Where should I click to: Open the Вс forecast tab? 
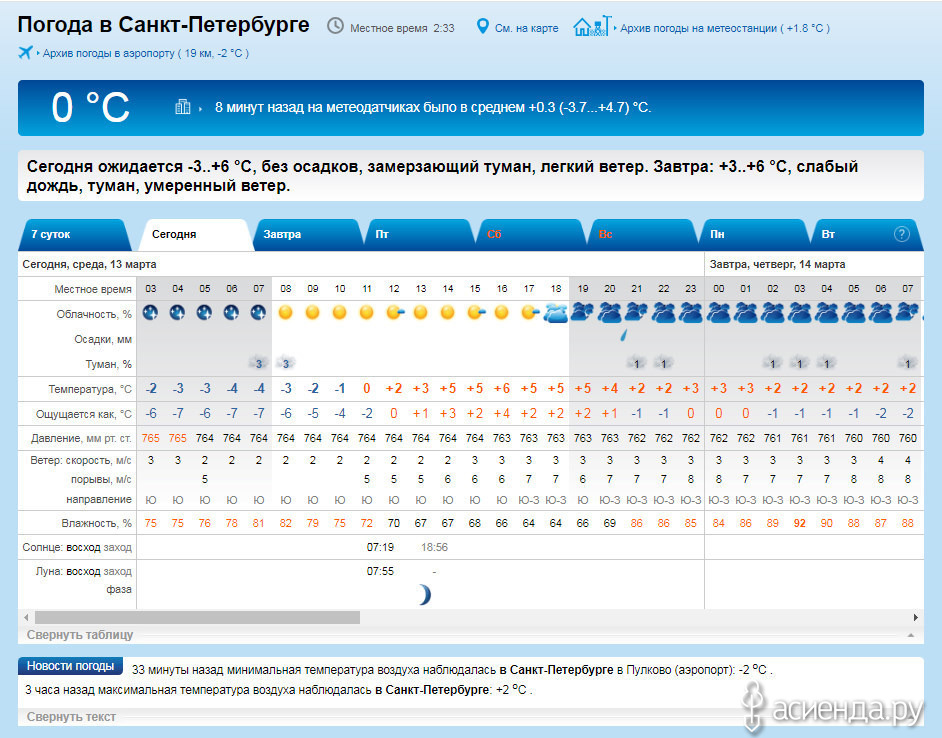pos(642,234)
